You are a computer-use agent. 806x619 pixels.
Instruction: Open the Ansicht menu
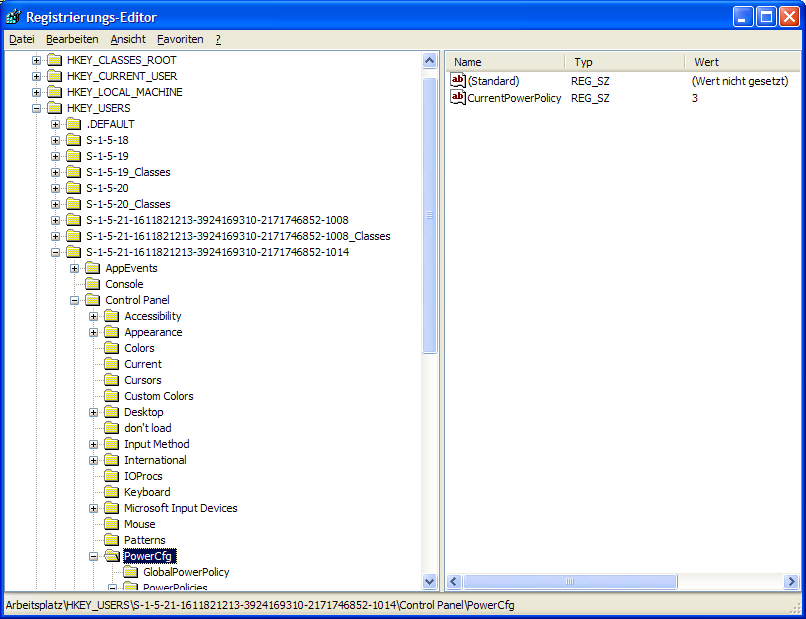(x=128, y=40)
